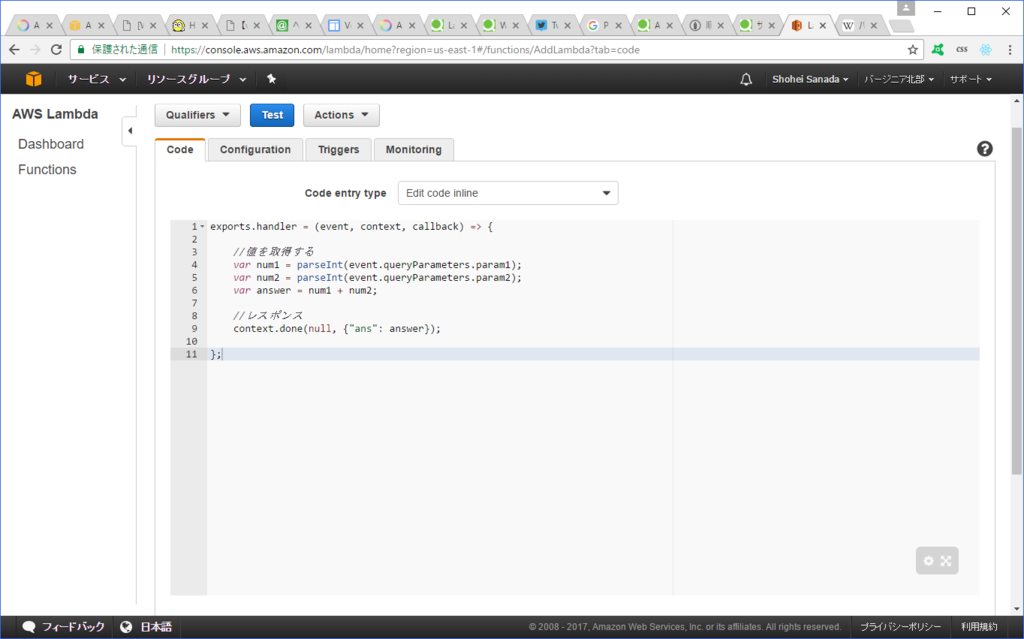Open the Shohei Sanada account menu
Viewport: 1024px width, 639px height.
tap(810, 79)
